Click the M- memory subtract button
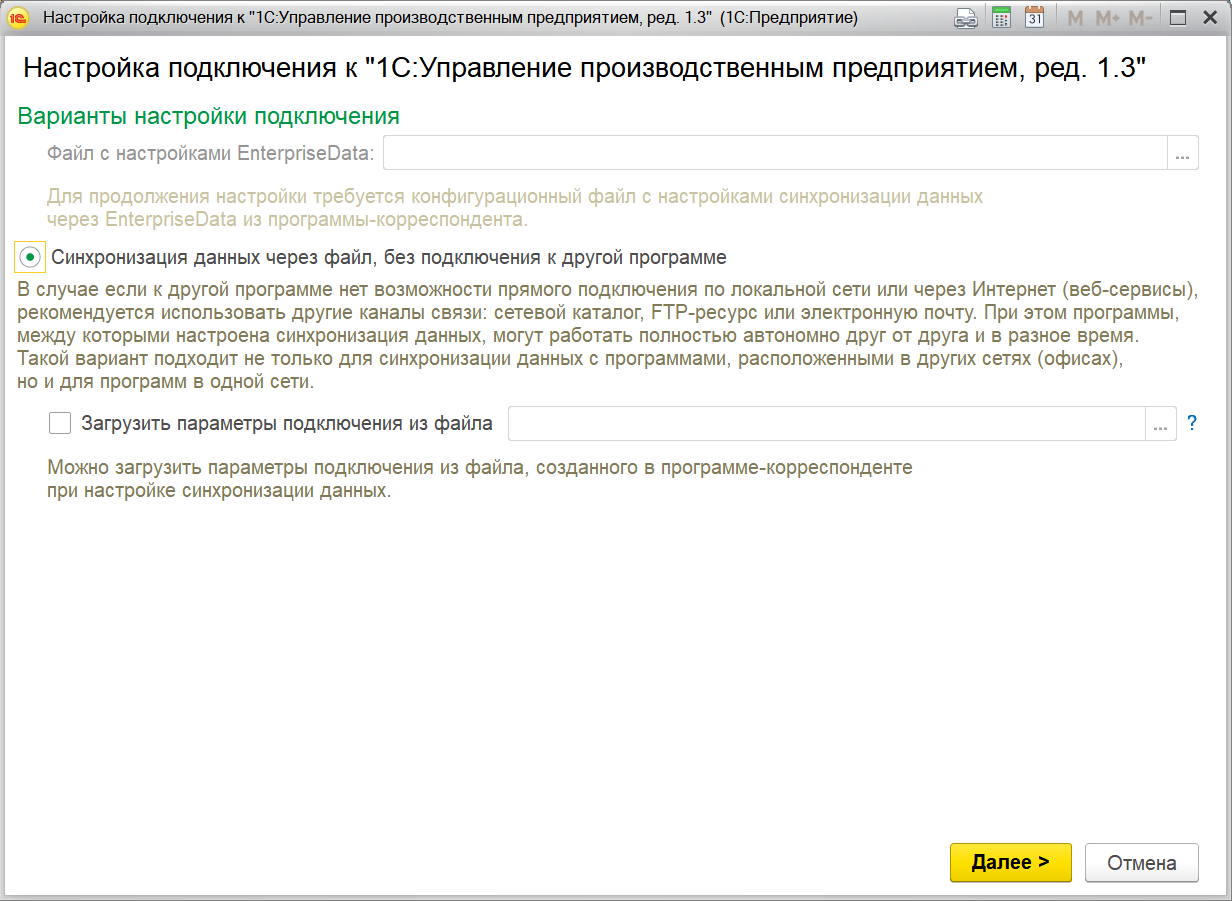 click(1140, 18)
